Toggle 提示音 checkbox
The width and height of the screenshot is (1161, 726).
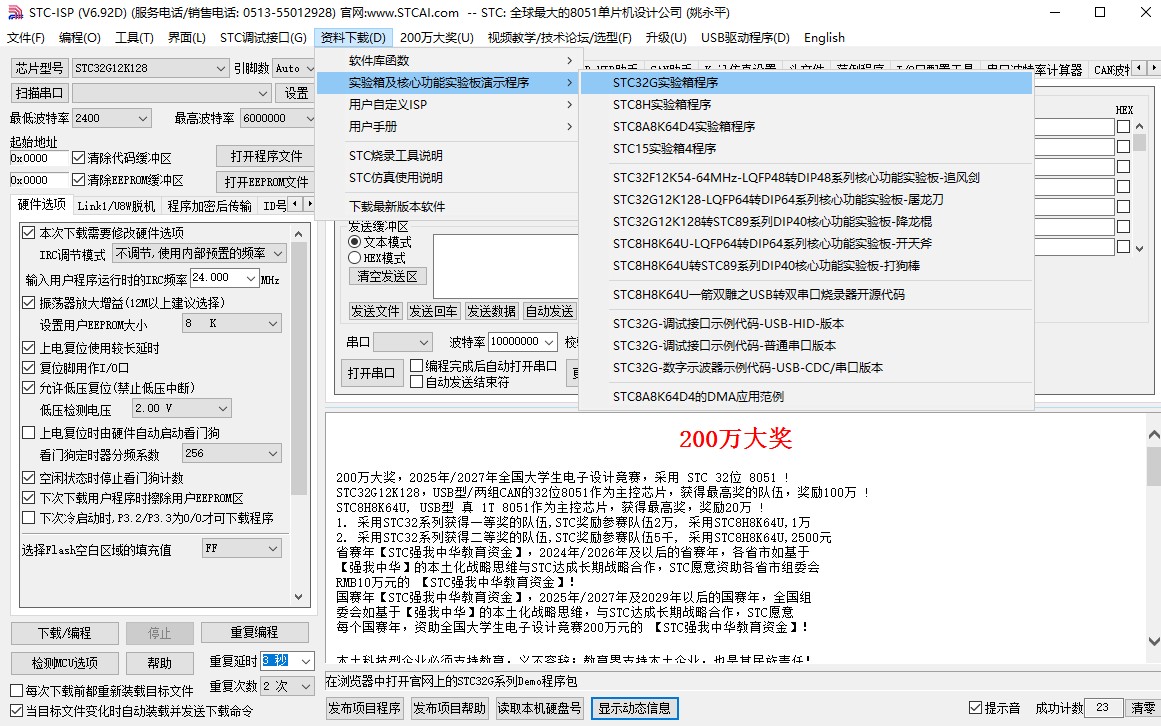click(x=975, y=707)
